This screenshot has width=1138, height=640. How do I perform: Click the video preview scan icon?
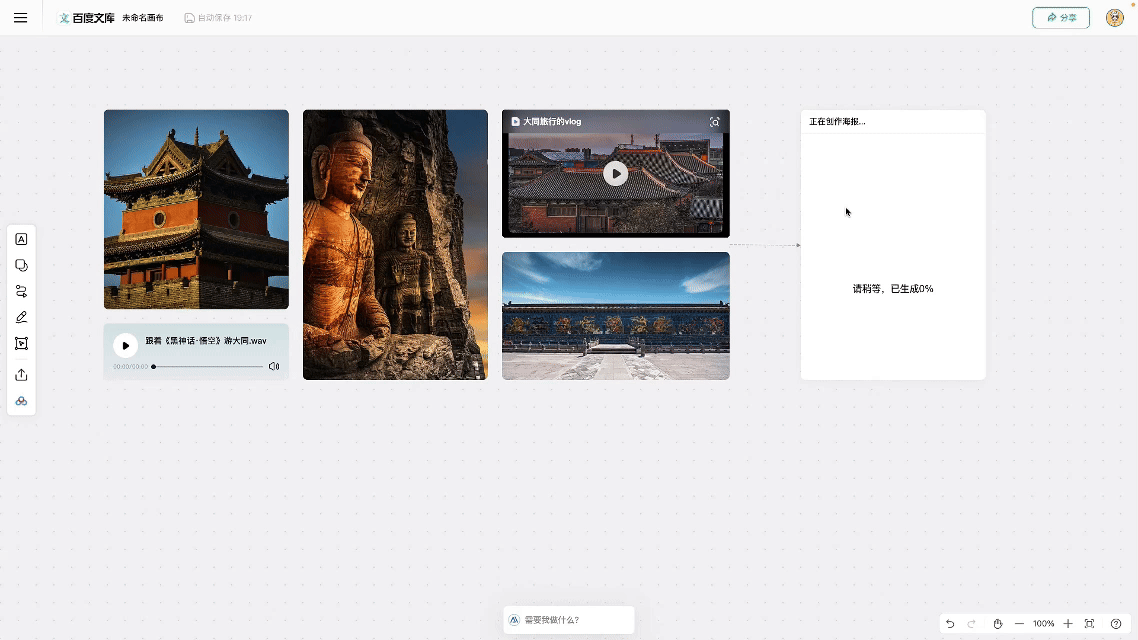(x=715, y=122)
